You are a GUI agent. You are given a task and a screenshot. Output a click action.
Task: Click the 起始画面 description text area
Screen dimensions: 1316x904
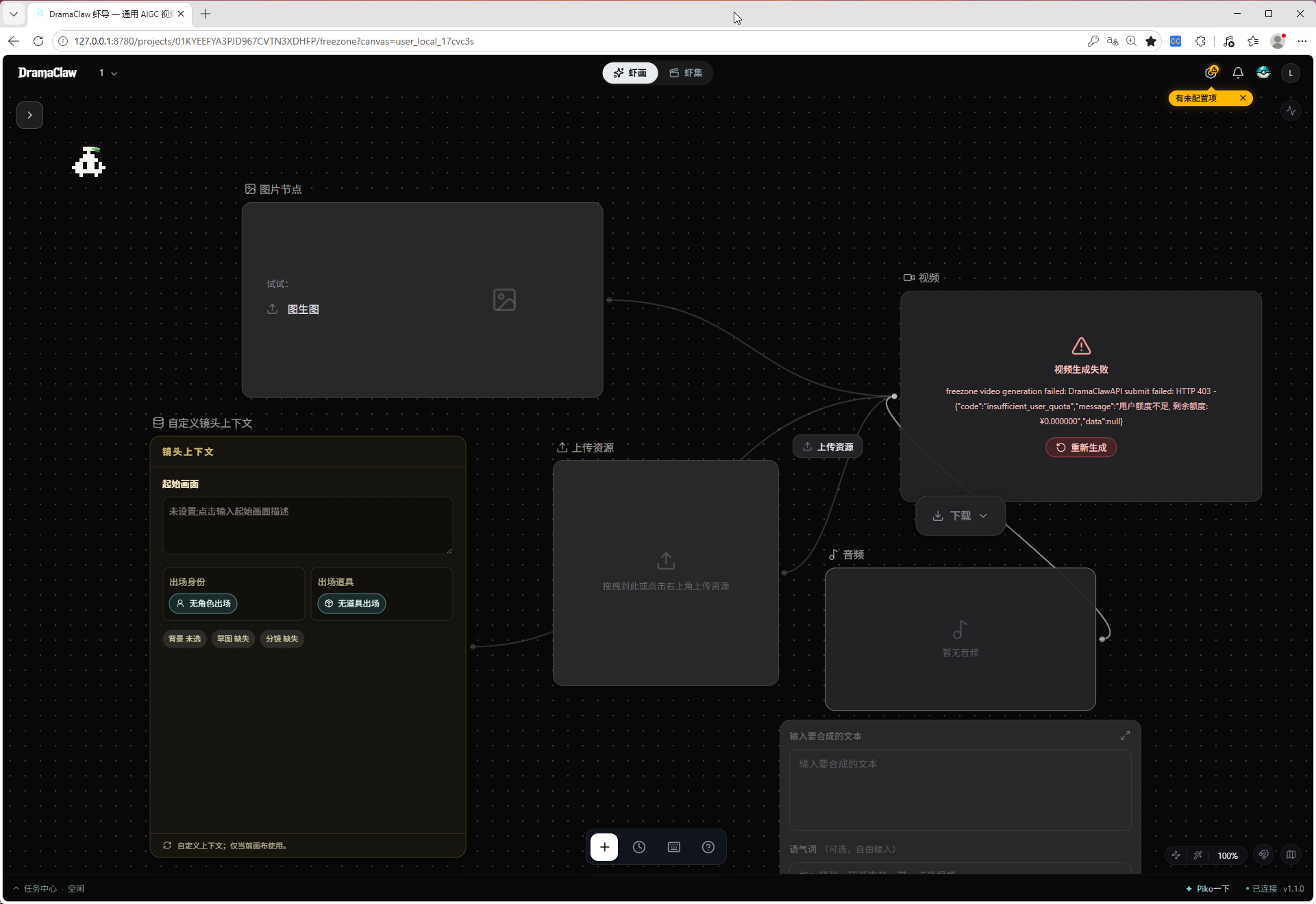pyautogui.click(x=308, y=526)
